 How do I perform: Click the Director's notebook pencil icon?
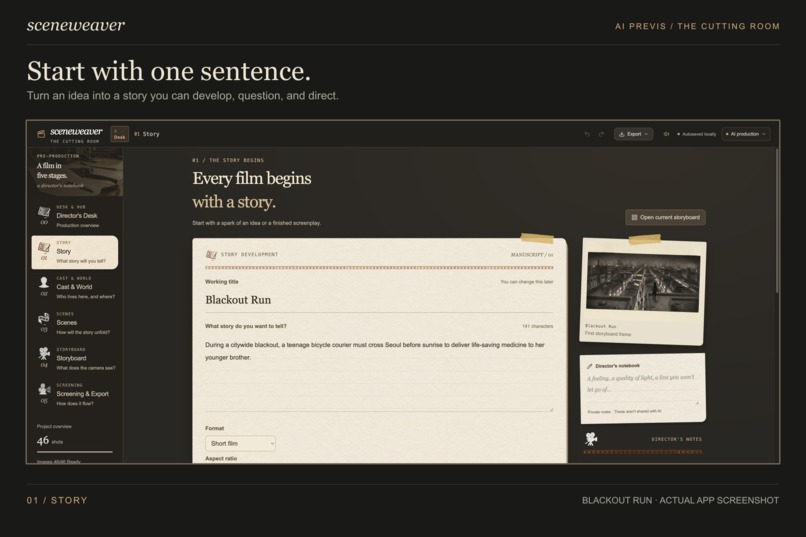[x=590, y=366]
